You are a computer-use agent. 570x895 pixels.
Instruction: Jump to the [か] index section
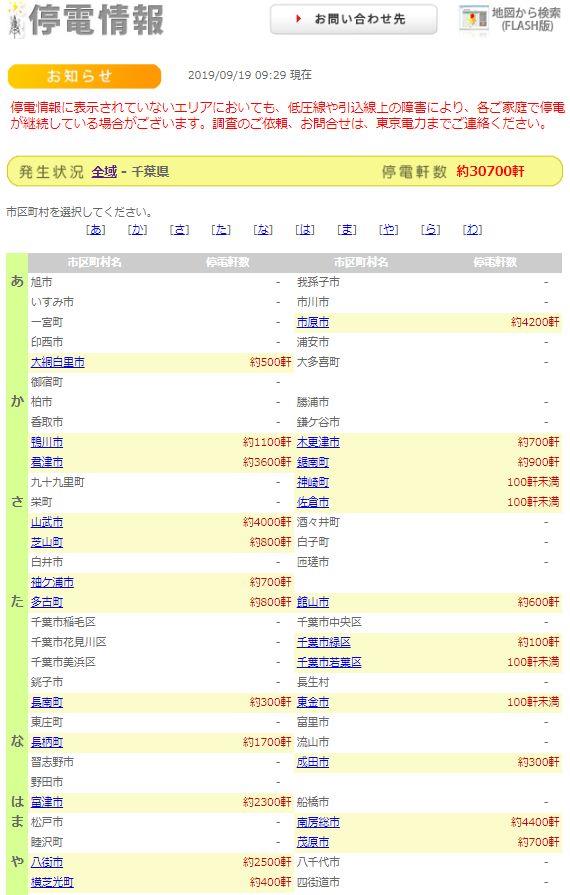coord(137,229)
